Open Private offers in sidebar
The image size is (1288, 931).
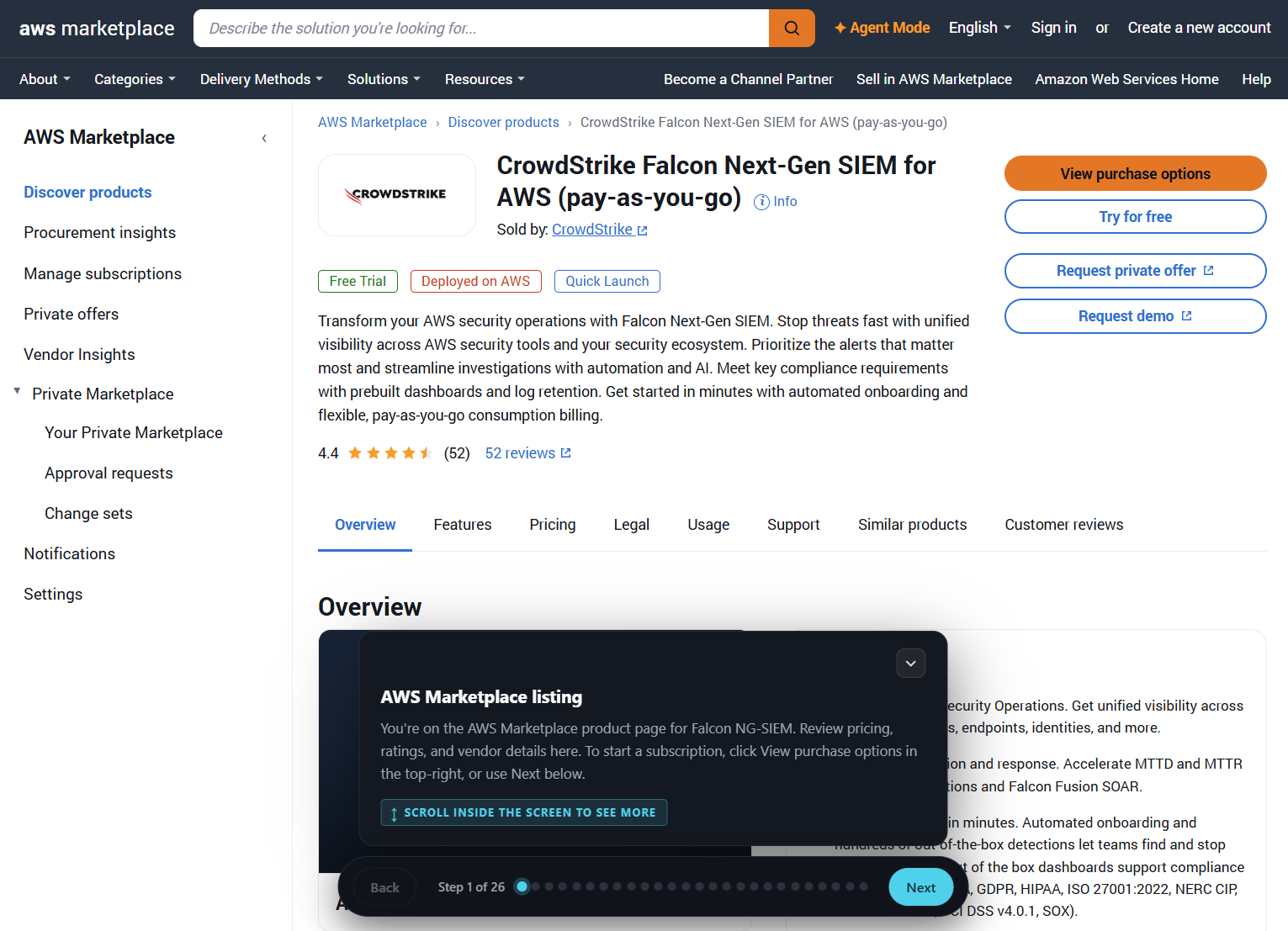[x=72, y=315]
